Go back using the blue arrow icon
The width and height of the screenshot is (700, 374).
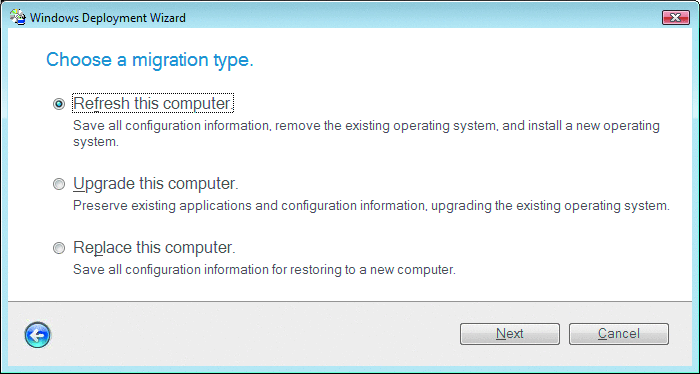[38, 335]
